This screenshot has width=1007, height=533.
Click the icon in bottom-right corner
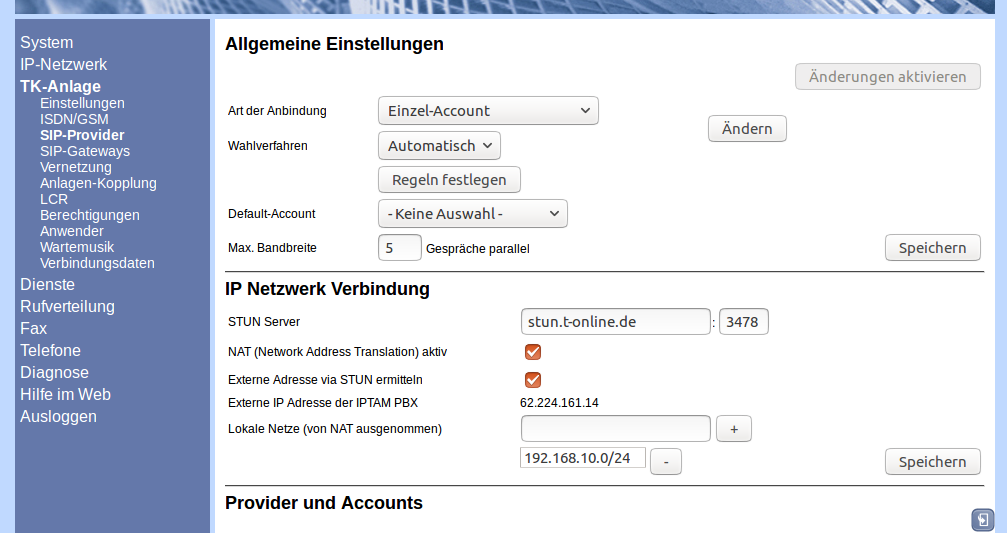[982, 519]
